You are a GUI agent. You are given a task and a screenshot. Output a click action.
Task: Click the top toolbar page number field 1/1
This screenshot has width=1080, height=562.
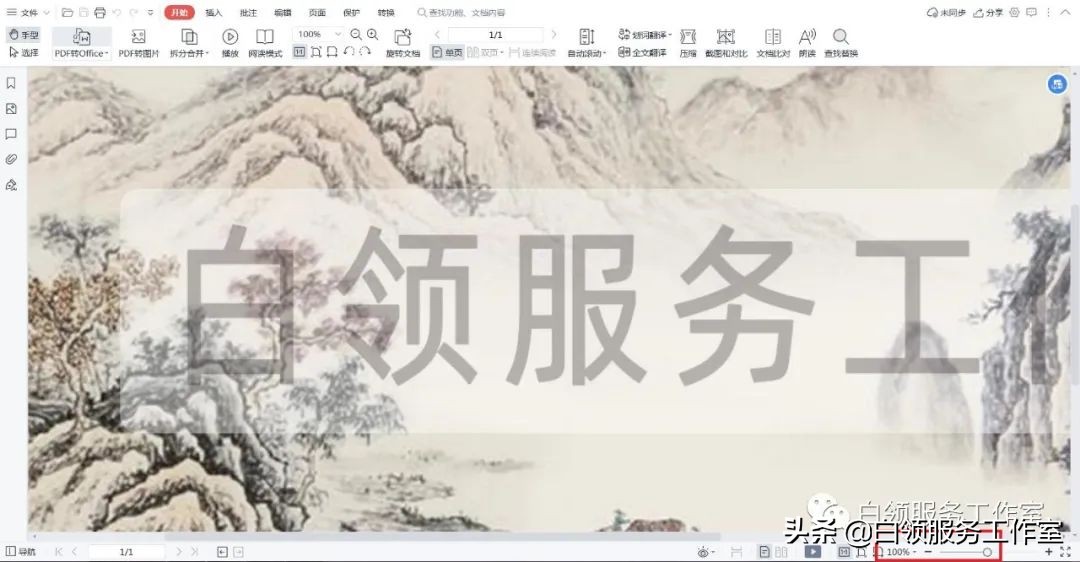[495, 34]
